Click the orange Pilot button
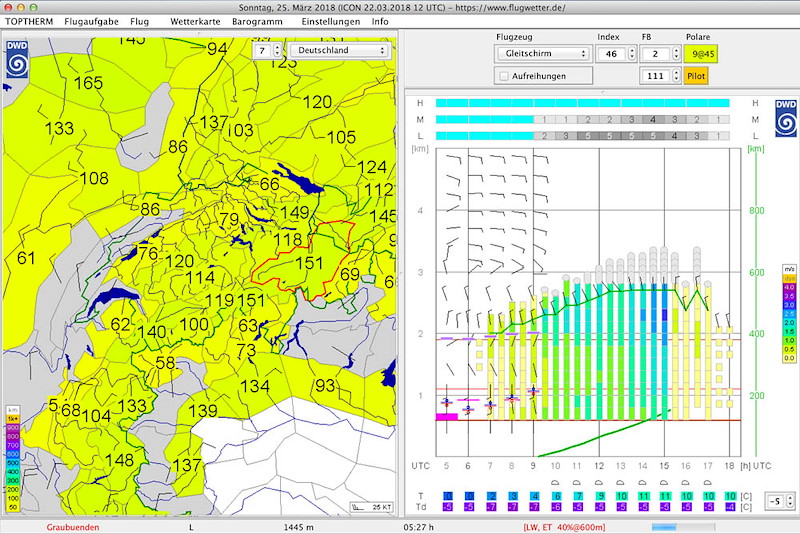The image size is (800, 534). pyautogui.click(x=696, y=76)
